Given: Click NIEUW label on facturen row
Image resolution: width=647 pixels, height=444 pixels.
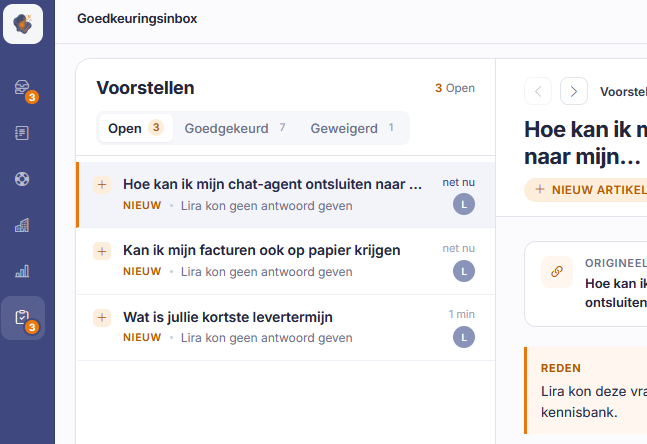Looking at the screenshot, I should click(142, 272).
